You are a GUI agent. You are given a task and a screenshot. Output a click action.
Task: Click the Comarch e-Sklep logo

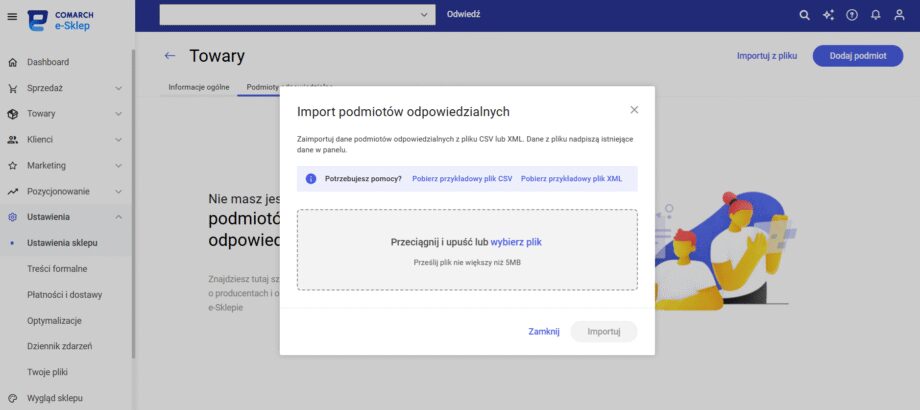(60, 21)
